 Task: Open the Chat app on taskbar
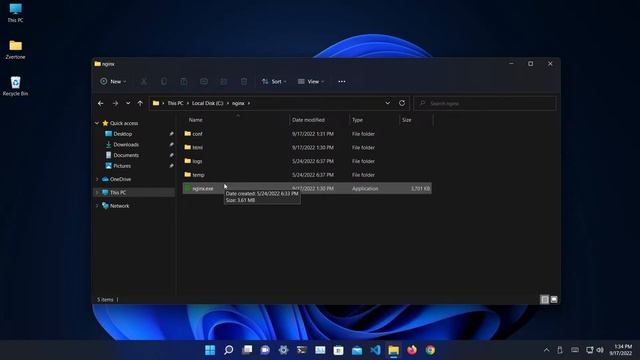click(265, 350)
